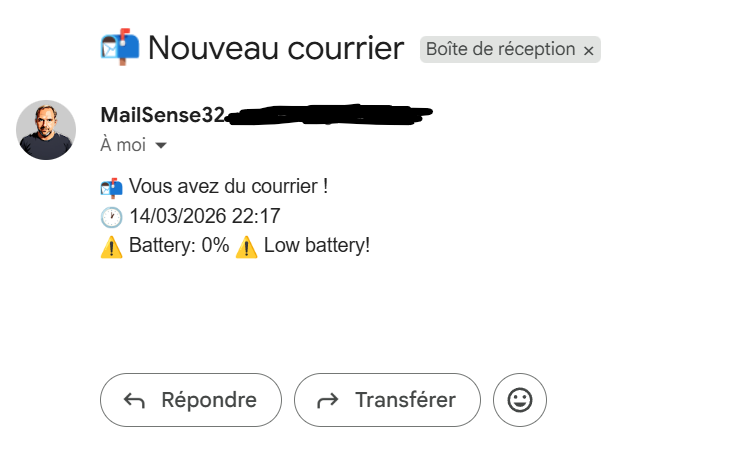Image resolution: width=754 pixels, height=456 pixels.
Task: Expand recipient details next to "À moi"
Action: 160,146
